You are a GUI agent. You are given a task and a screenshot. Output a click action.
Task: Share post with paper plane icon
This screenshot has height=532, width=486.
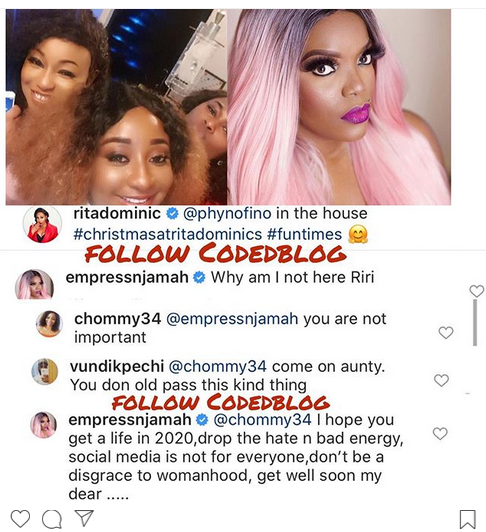point(84,518)
